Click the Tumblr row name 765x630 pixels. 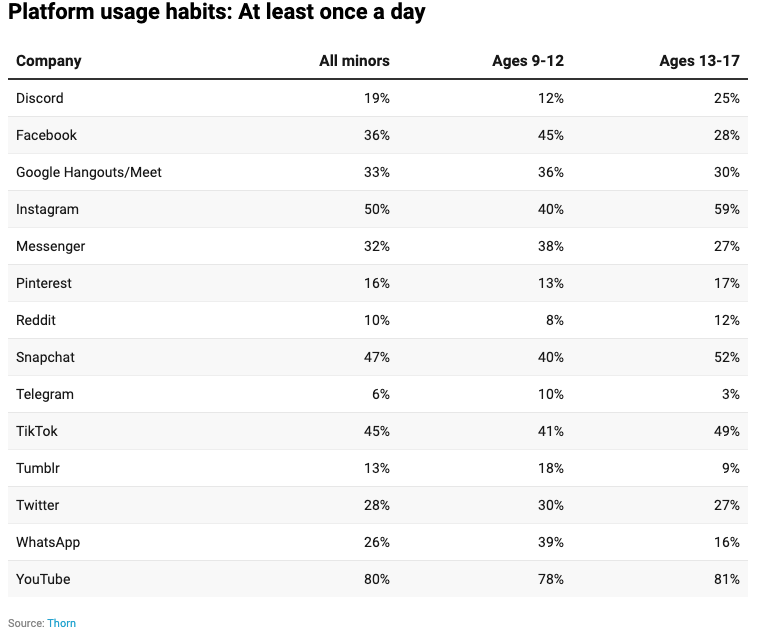tap(38, 468)
